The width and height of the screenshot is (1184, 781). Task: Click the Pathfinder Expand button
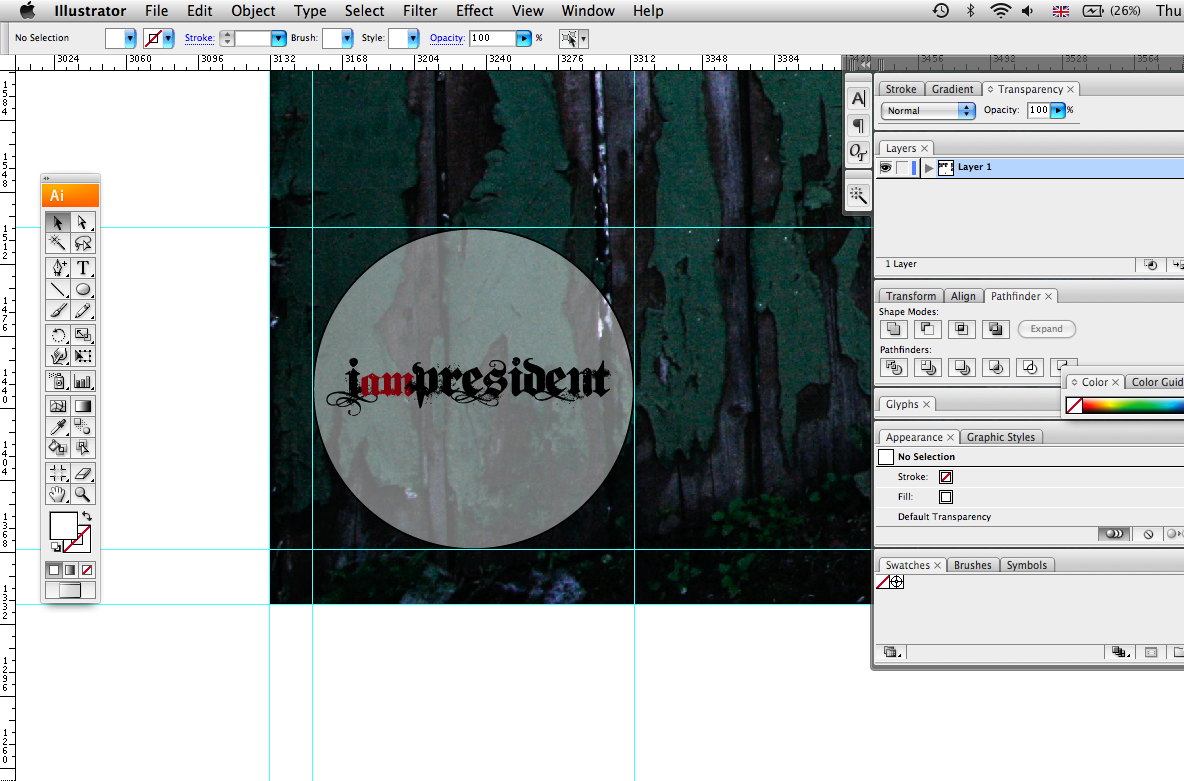1047,329
